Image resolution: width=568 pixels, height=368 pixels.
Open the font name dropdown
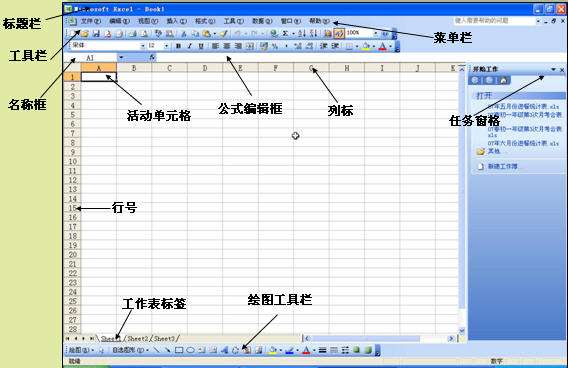142,46
